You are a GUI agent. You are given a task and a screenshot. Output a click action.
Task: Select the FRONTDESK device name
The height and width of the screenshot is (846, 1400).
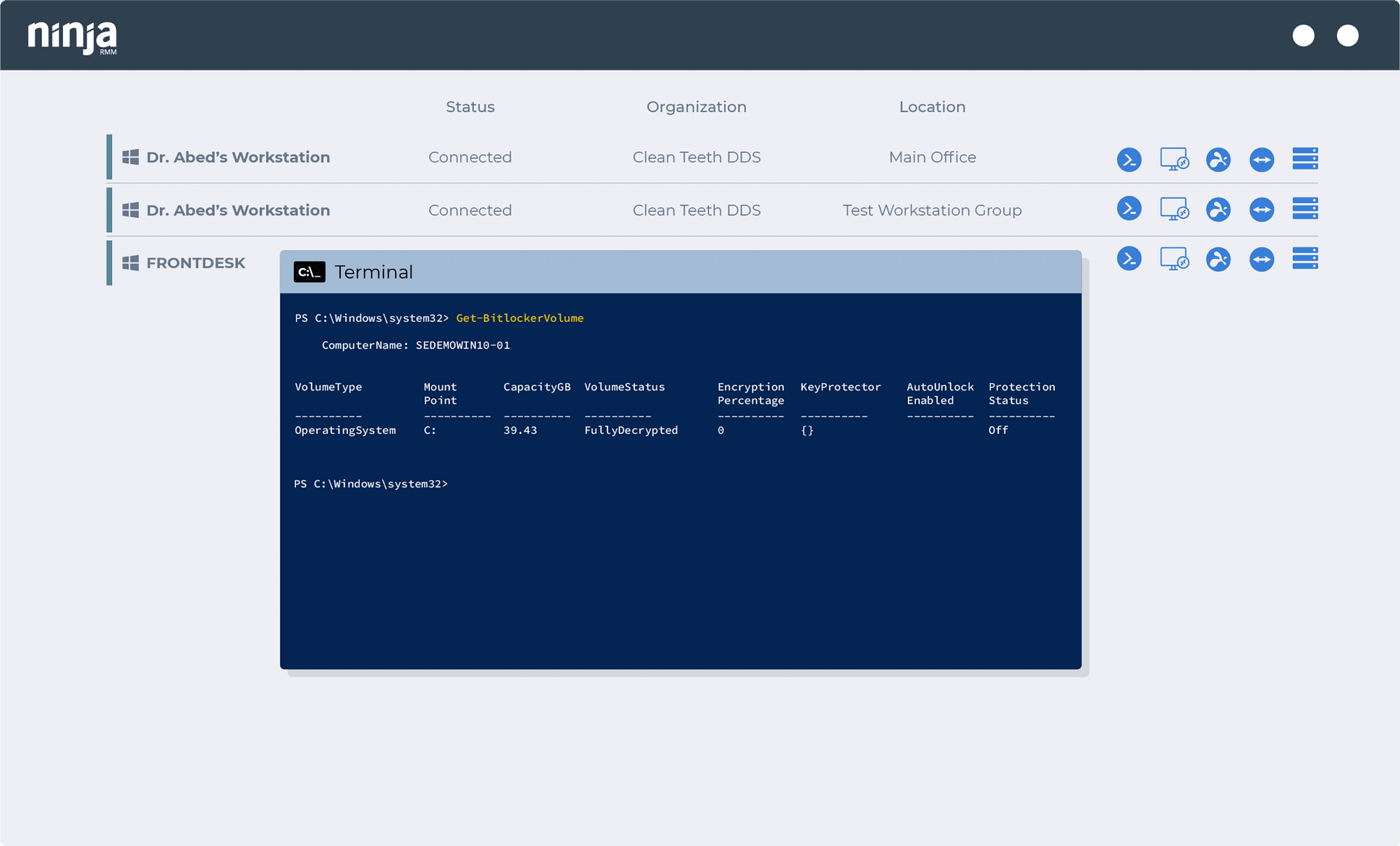click(x=195, y=262)
